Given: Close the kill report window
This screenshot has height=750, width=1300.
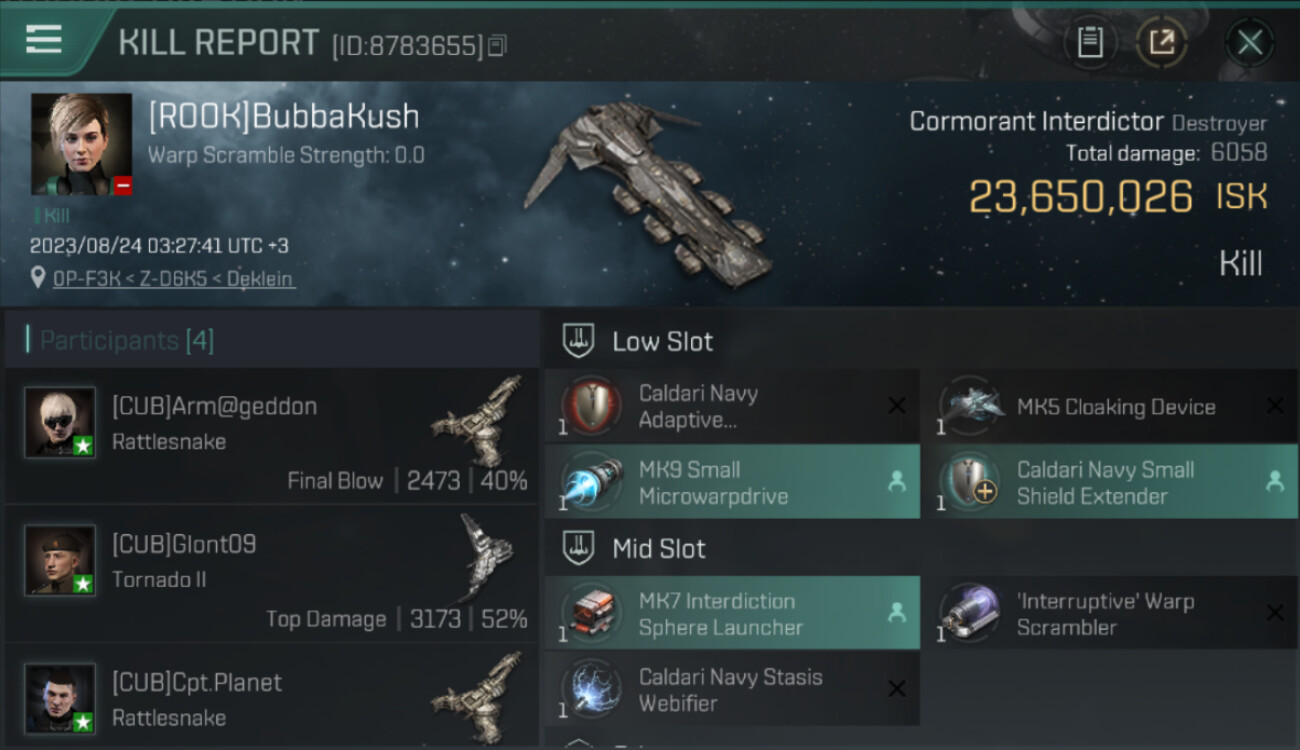Looking at the screenshot, I should [x=1250, y=42].
